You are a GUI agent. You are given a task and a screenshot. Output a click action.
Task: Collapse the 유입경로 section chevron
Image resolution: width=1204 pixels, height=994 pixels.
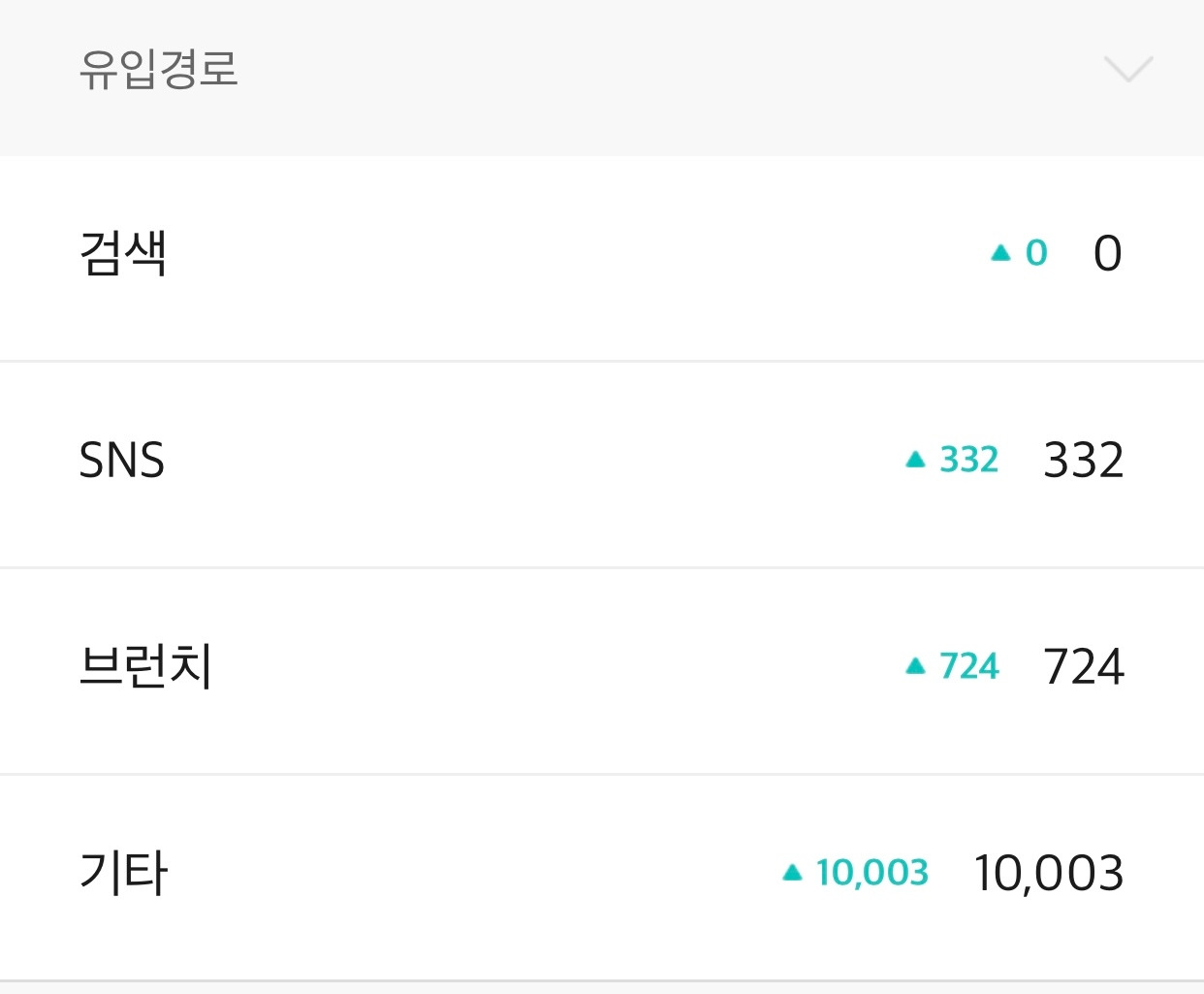coord(1127,70)
